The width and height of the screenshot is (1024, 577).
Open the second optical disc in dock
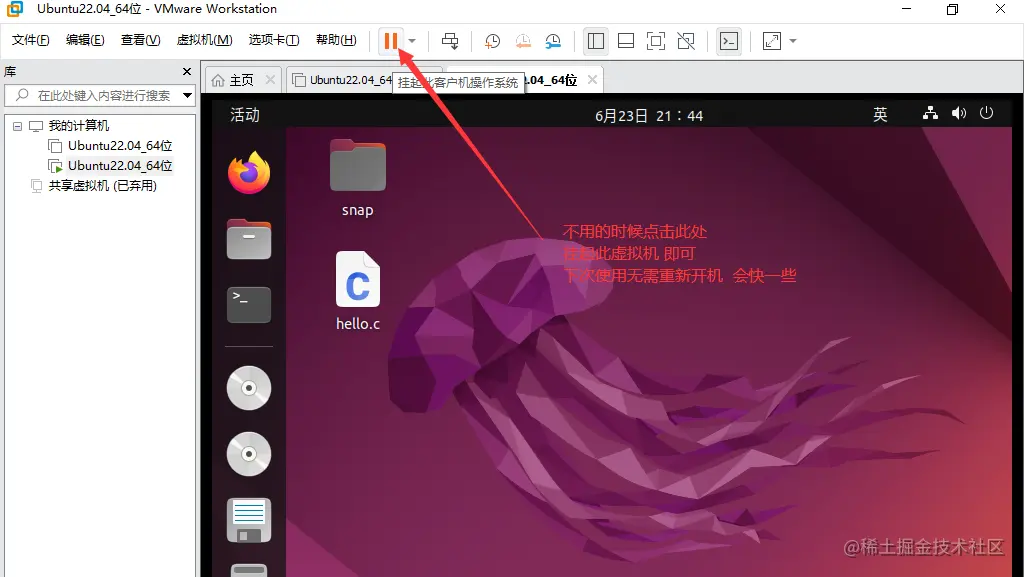tap(249, 454)
